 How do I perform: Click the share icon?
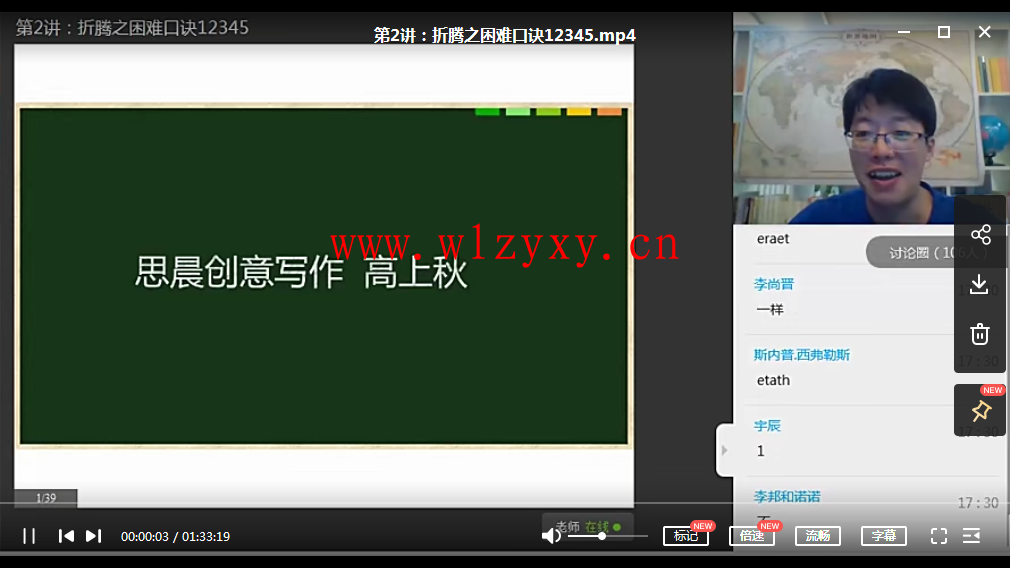coord(980,234)
